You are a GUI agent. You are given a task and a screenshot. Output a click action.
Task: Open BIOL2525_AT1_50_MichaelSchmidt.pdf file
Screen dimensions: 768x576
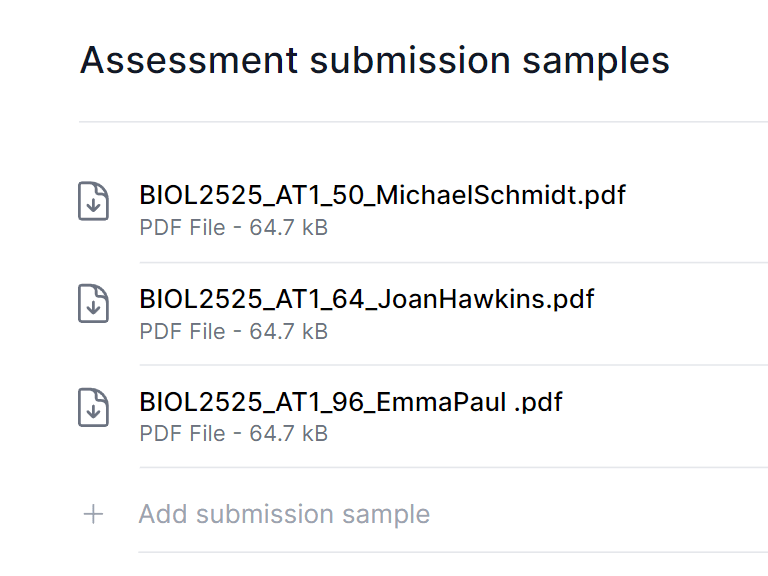382,194
